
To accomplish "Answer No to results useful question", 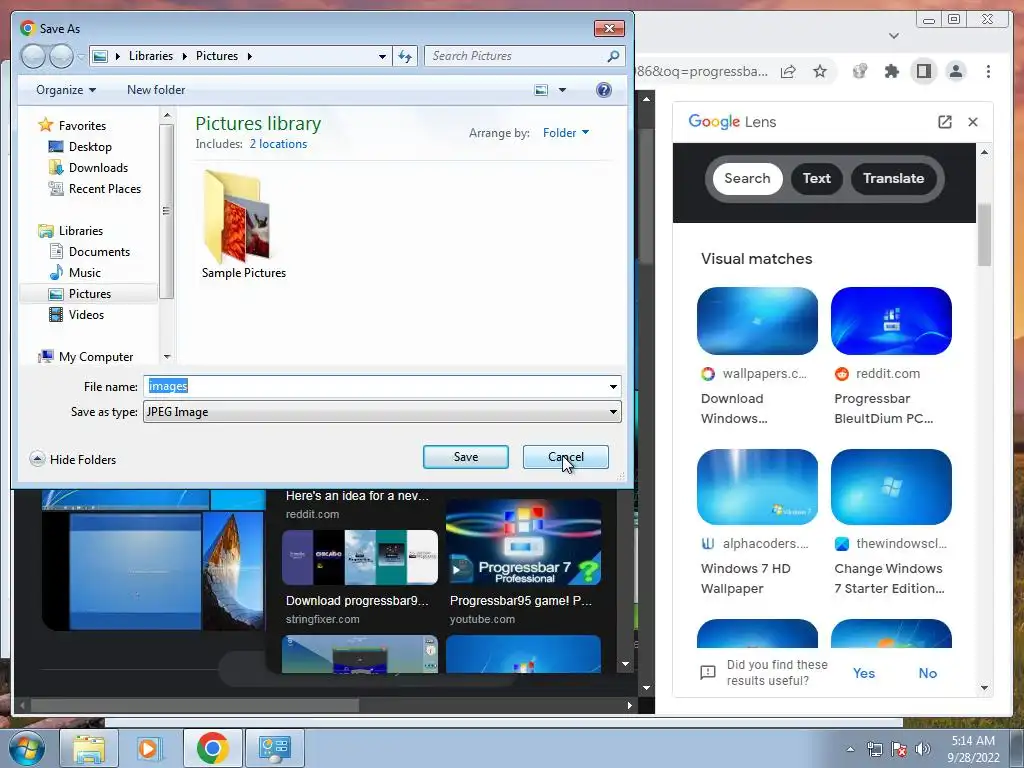I will [927, 673].
